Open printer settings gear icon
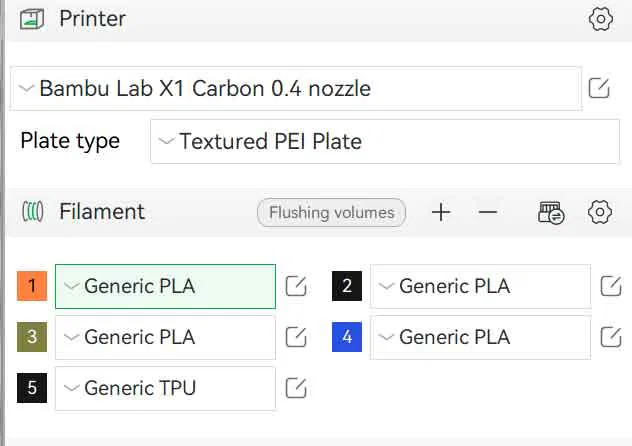Screen dimensions: 632x446 click(x=600, y=19)
